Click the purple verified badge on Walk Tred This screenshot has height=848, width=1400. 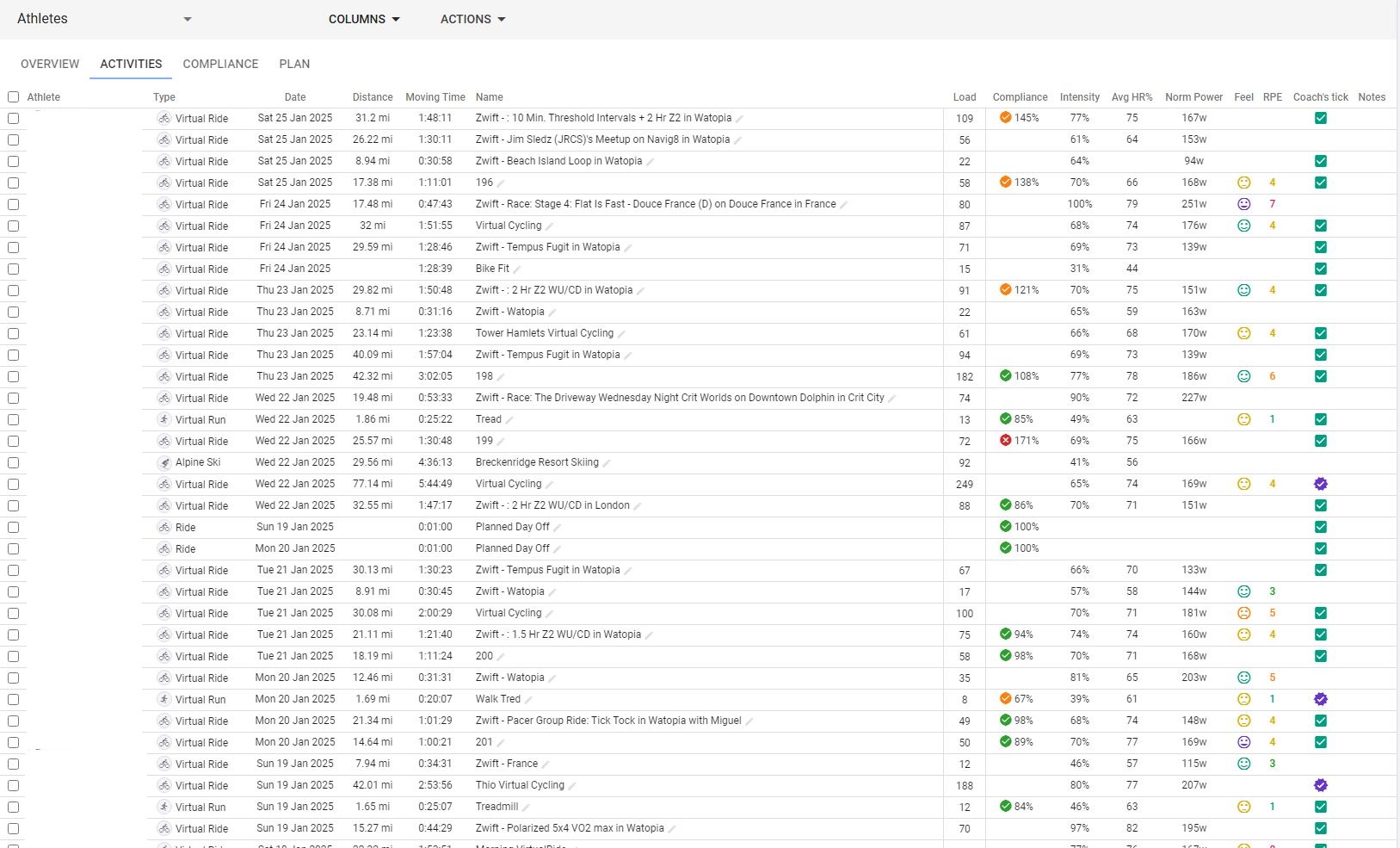(x=1321, y=699)
